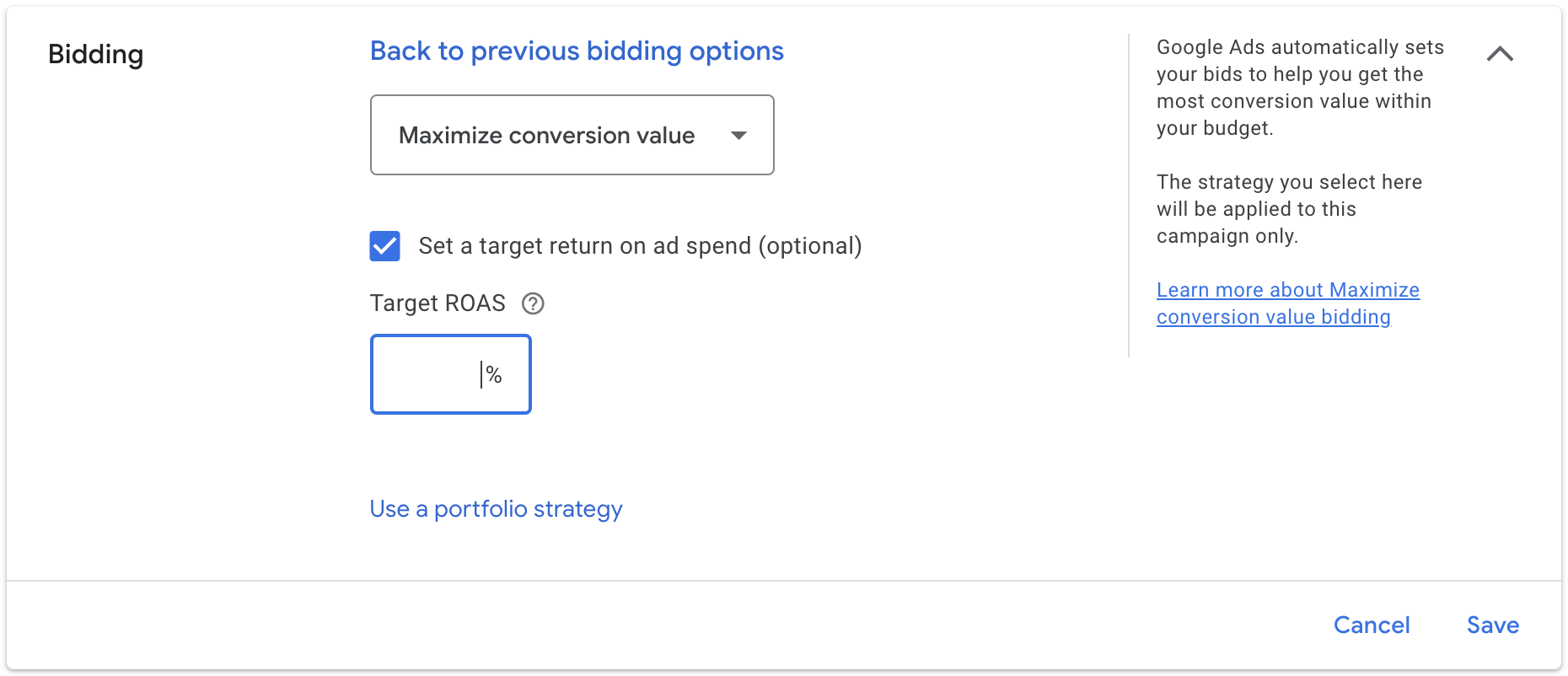Viewport: 1568px width, 676px height.
Task: Click the blue checkmark icon
Action: pyautogui.click(x=385, y=246)
